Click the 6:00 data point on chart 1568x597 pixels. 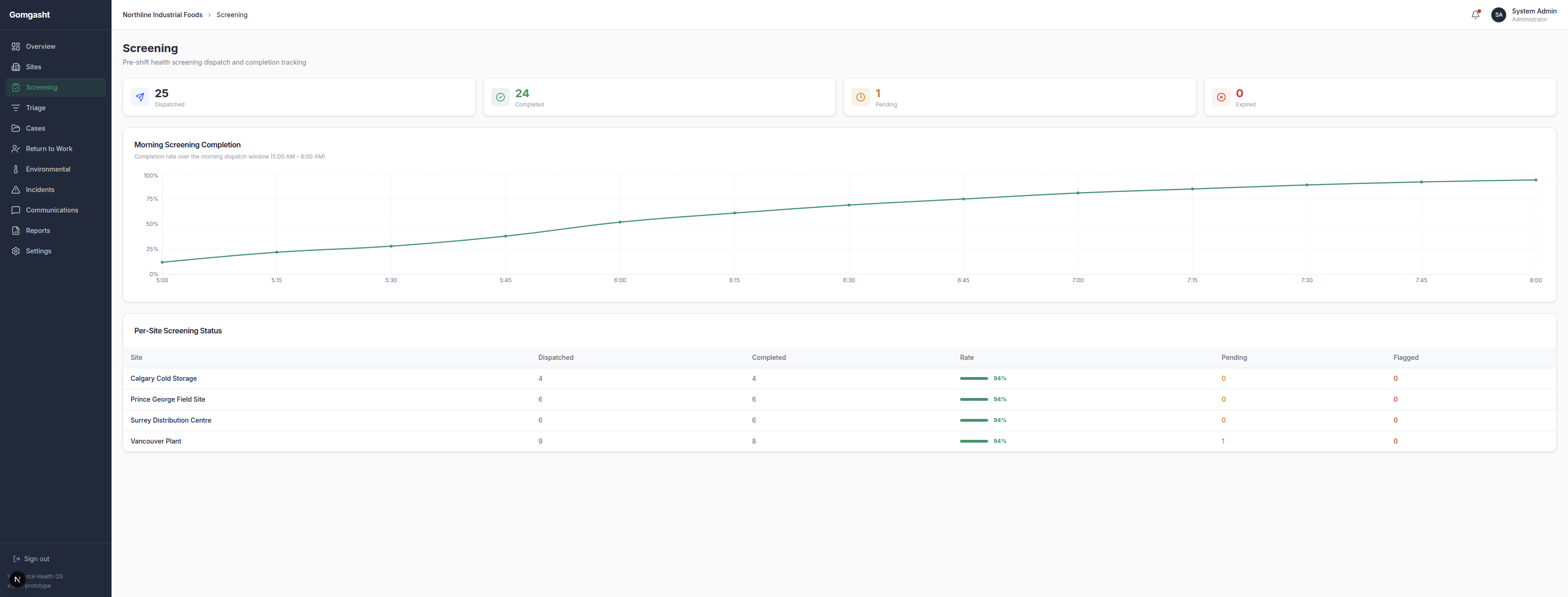tap(619, 222)
